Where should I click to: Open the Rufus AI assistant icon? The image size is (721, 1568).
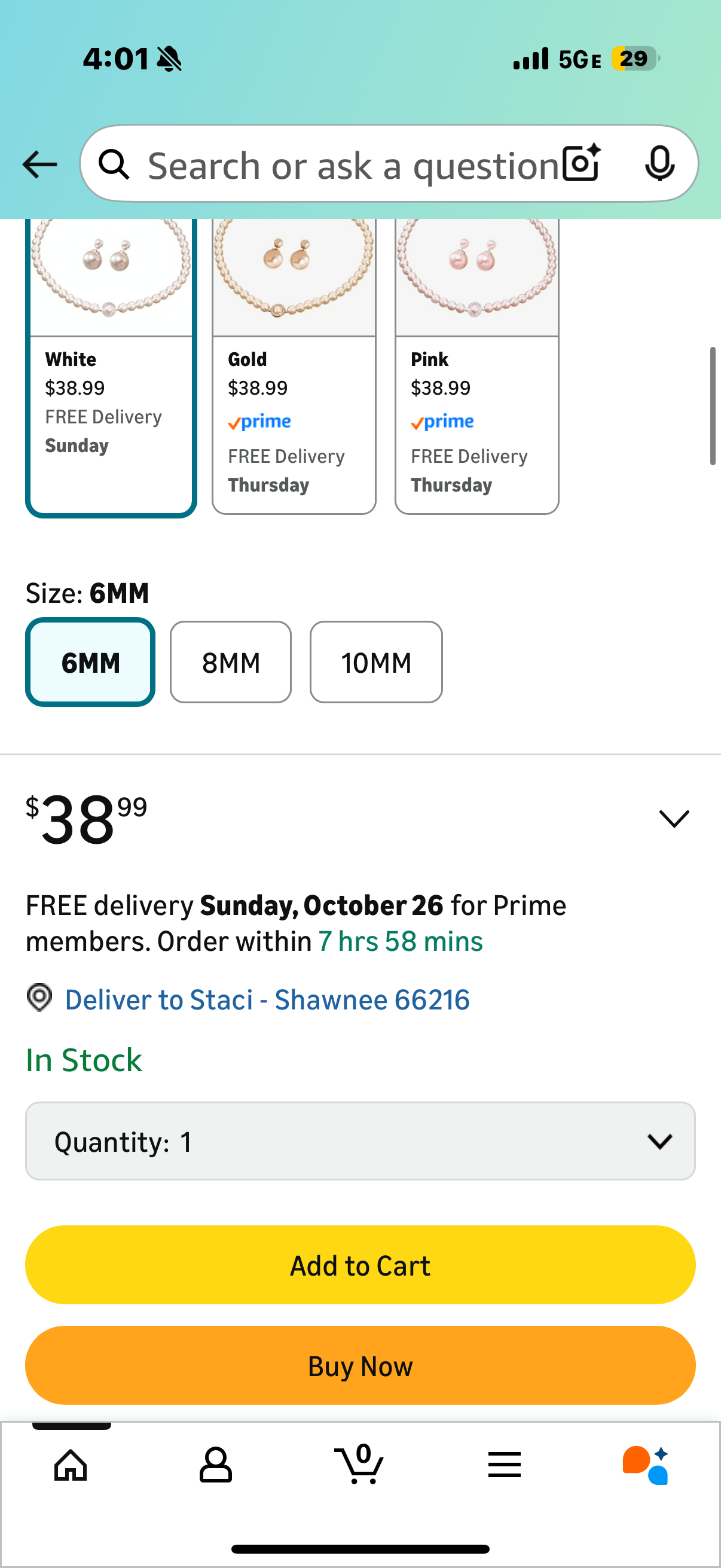(646, 1465)
